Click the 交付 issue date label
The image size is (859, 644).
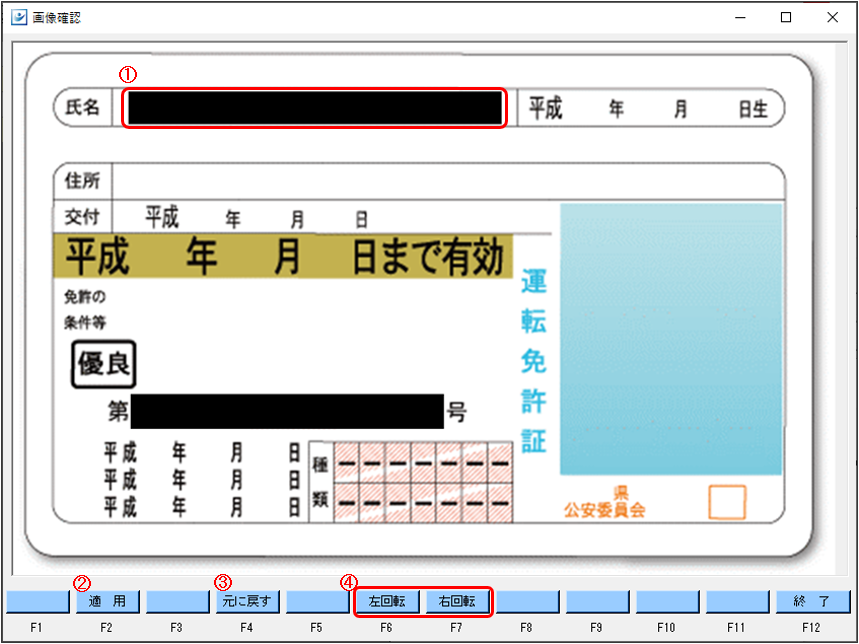[x=82, y=217]
